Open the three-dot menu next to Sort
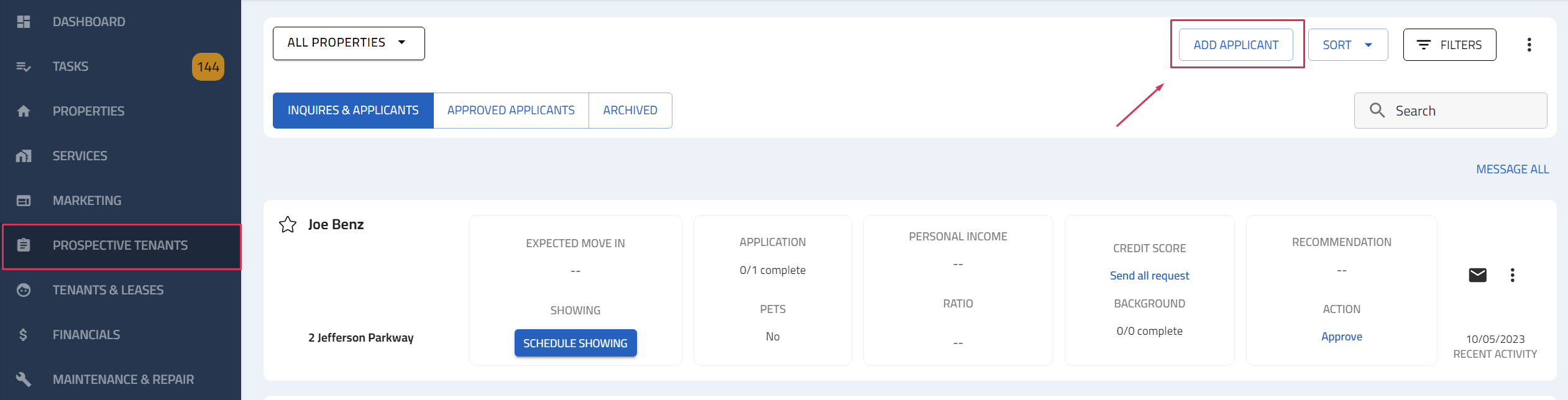The image size is (1568, 400). point(1530,44)
